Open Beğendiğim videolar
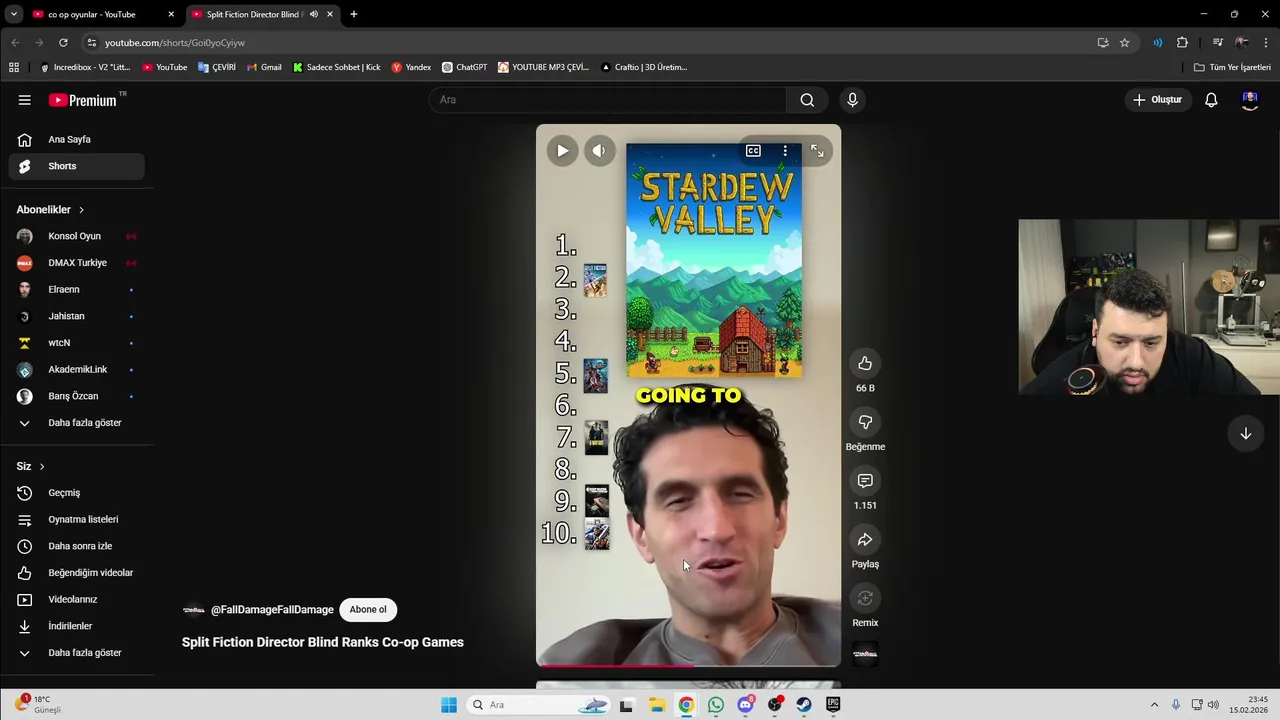The image size is (1280, 720). 76,573
